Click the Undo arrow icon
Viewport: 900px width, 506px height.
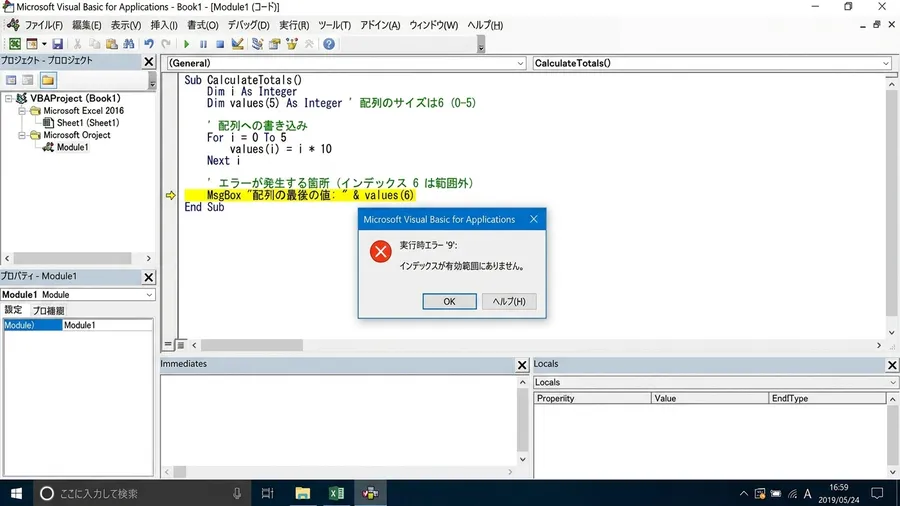(149, 44)
